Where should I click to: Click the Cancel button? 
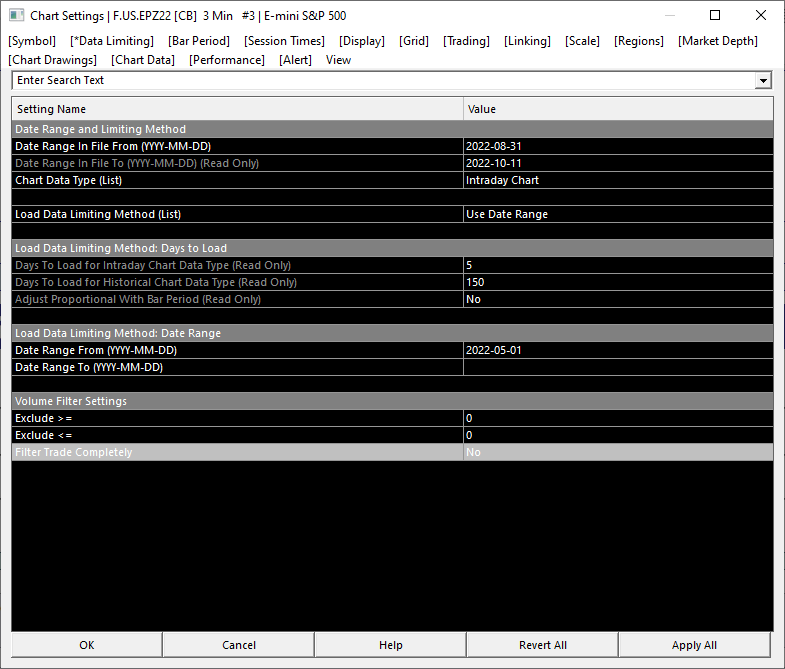tap(239, 645)
